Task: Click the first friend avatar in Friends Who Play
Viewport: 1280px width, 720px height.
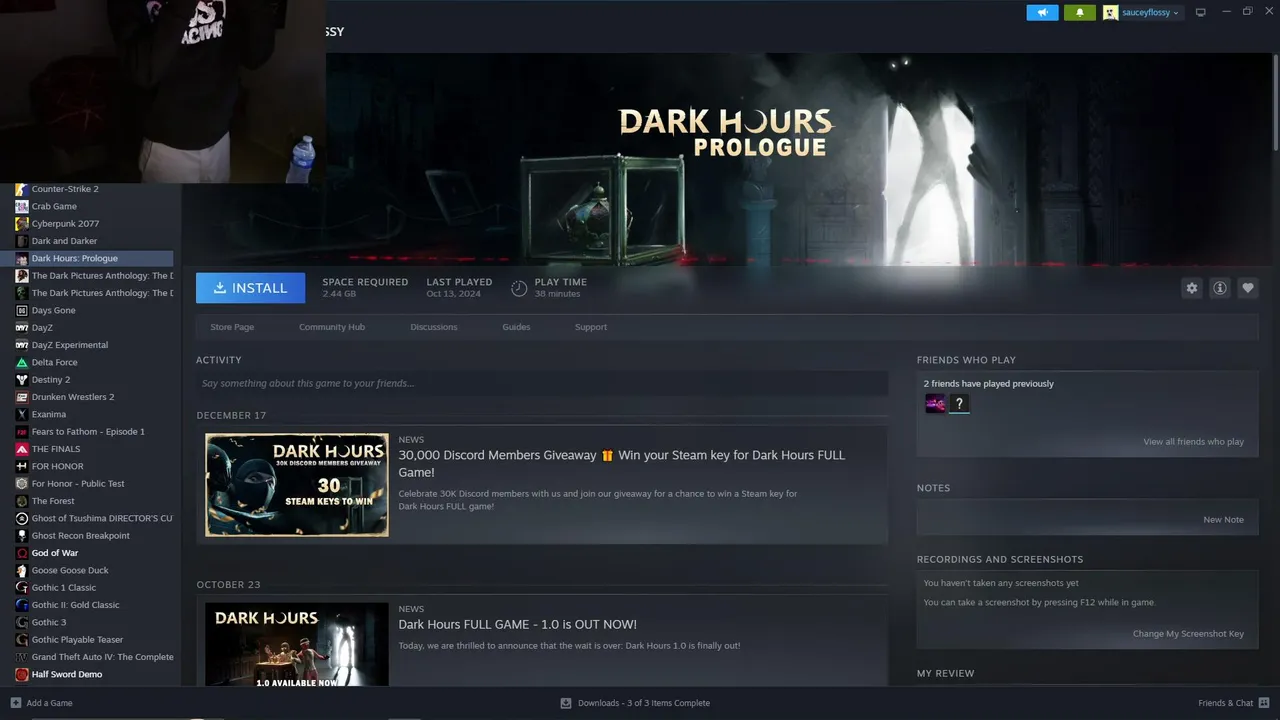Action: tap(935, 404)
